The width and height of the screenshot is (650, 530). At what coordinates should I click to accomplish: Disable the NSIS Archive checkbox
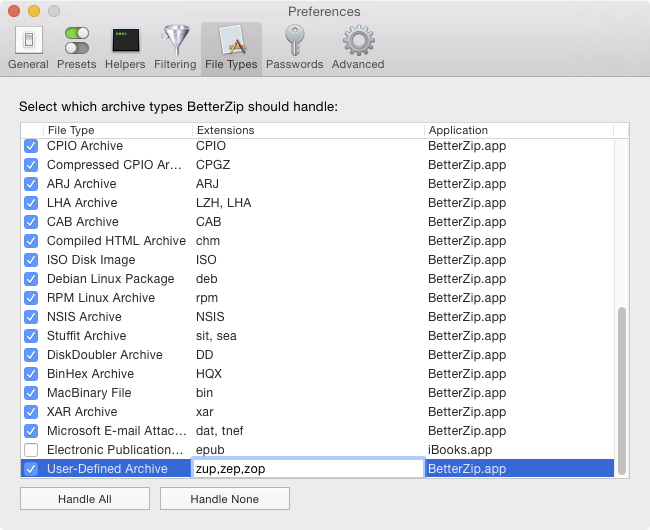31,317
